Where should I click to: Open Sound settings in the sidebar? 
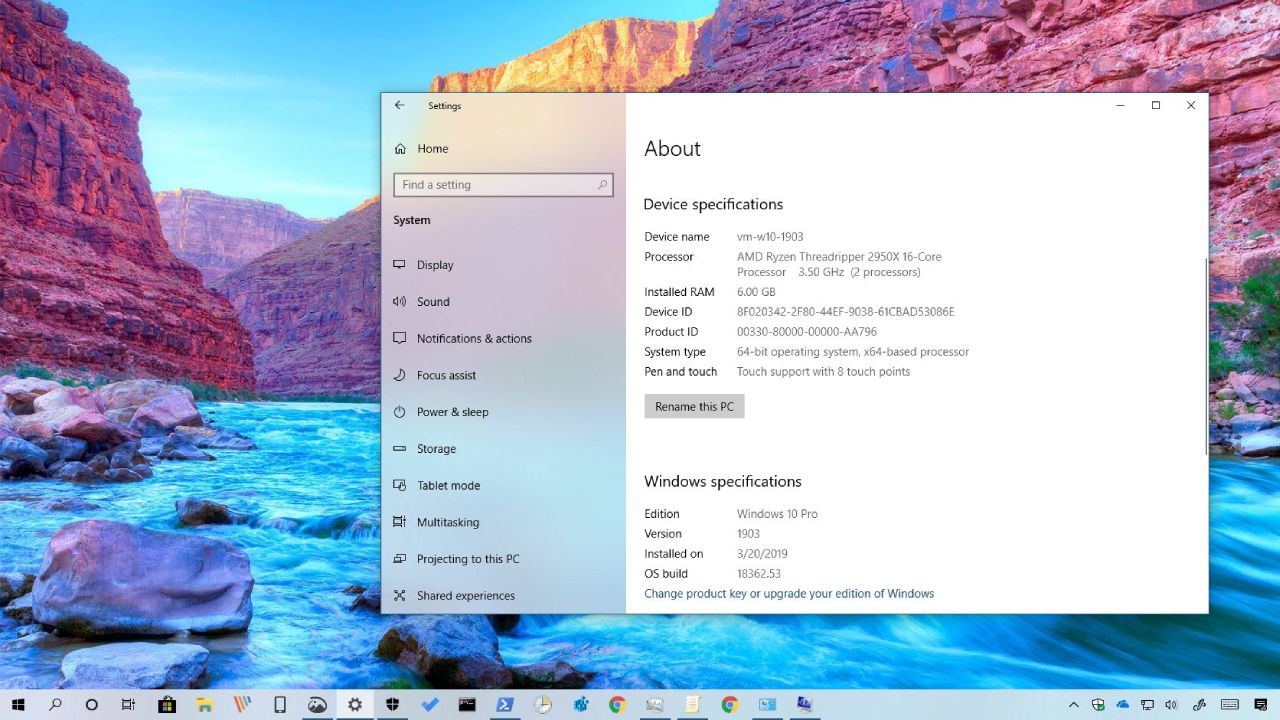[x=433, y=301]
